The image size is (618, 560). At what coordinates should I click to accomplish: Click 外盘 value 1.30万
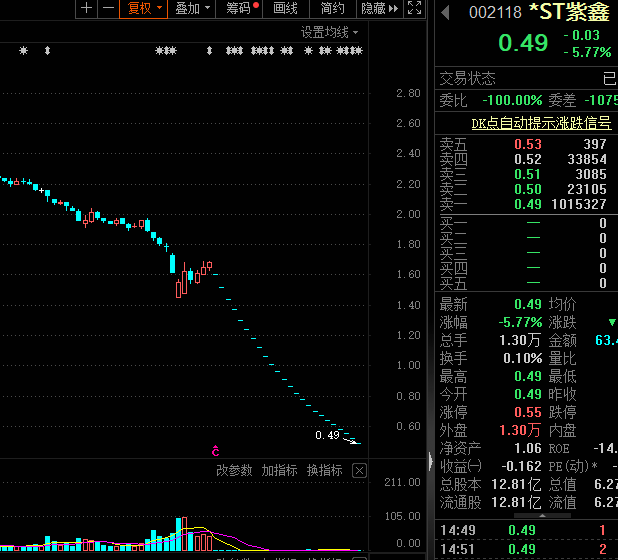pos(520,430)
